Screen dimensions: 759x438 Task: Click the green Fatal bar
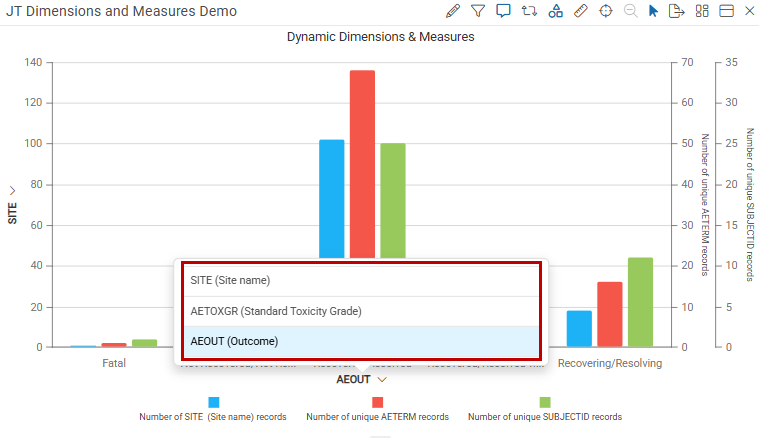click(145, 343)
